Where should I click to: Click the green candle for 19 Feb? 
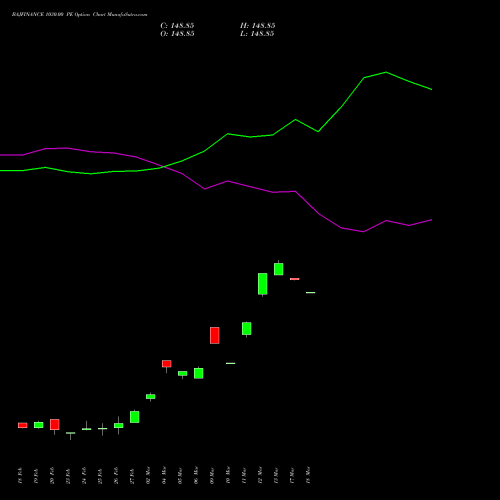tap(39, 425)
